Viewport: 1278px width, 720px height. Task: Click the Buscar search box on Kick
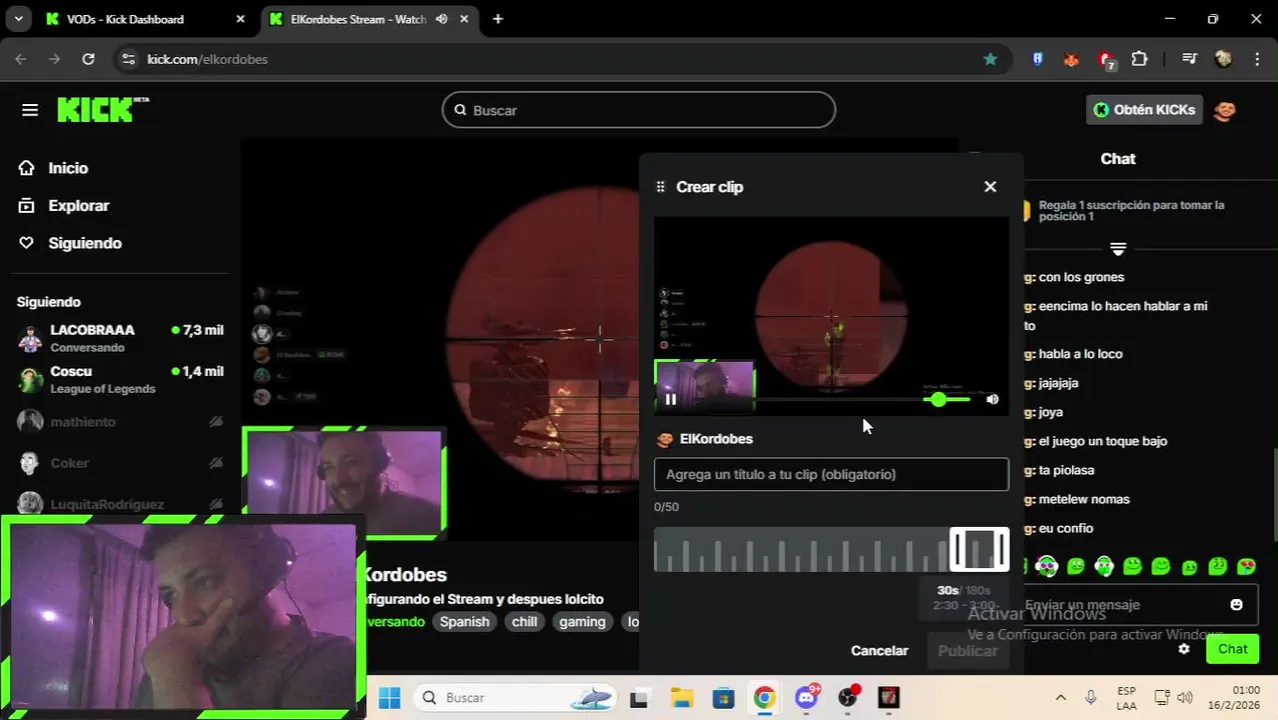[638, 110]
